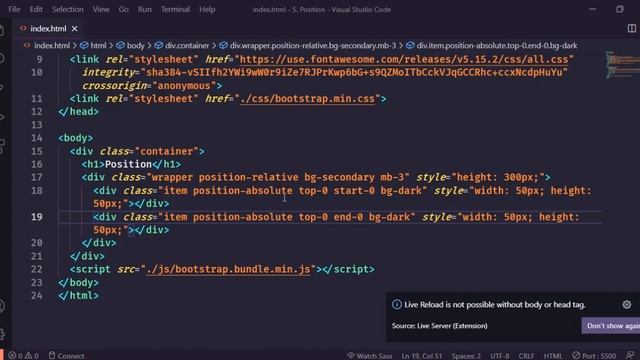Click the feedback icon in status bar
Screen dimensions: 640x360
[x=630, y=356]
